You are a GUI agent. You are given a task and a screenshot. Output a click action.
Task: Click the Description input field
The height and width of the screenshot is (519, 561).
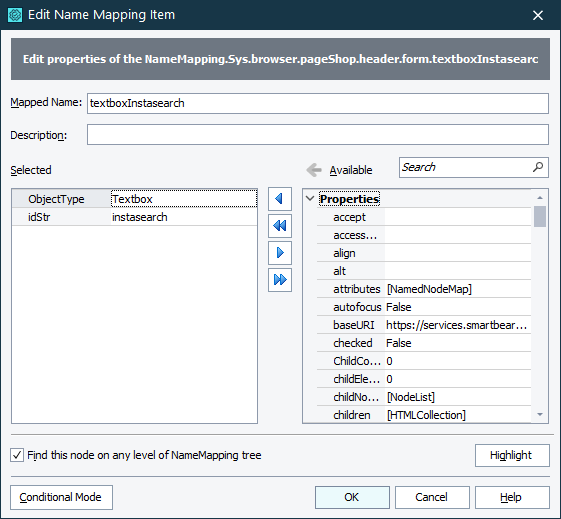tap(318, 134)
